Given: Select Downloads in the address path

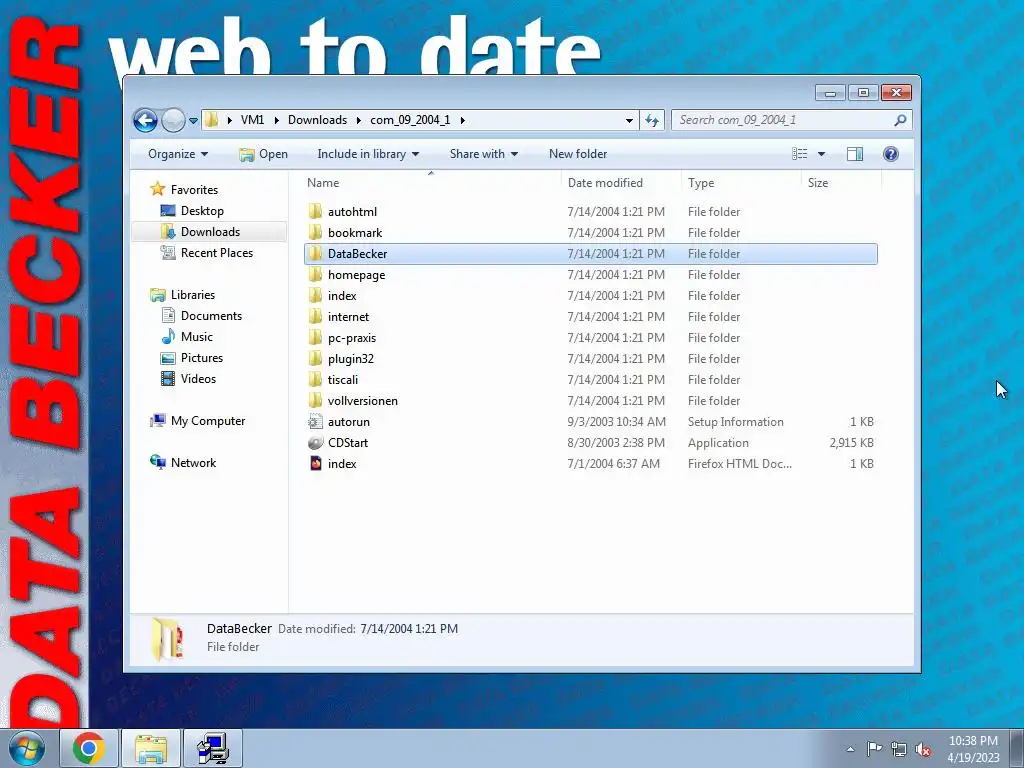Looking at the screenshot, I should tap(317, 120).
